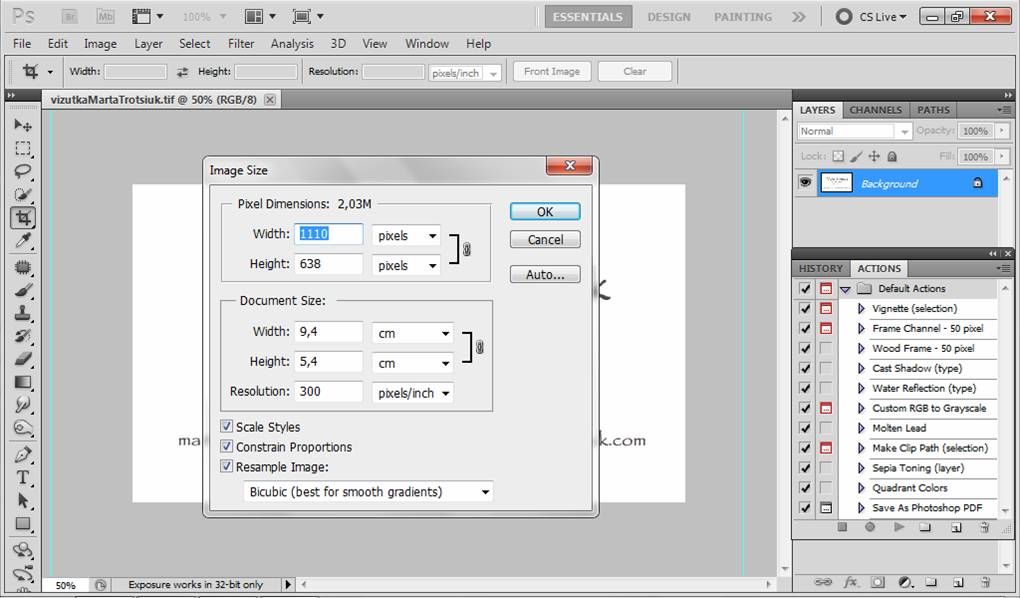Viewport: 1020px width, 598px height.
Task: Open the Image menu
Action: (x=100, y=44)
